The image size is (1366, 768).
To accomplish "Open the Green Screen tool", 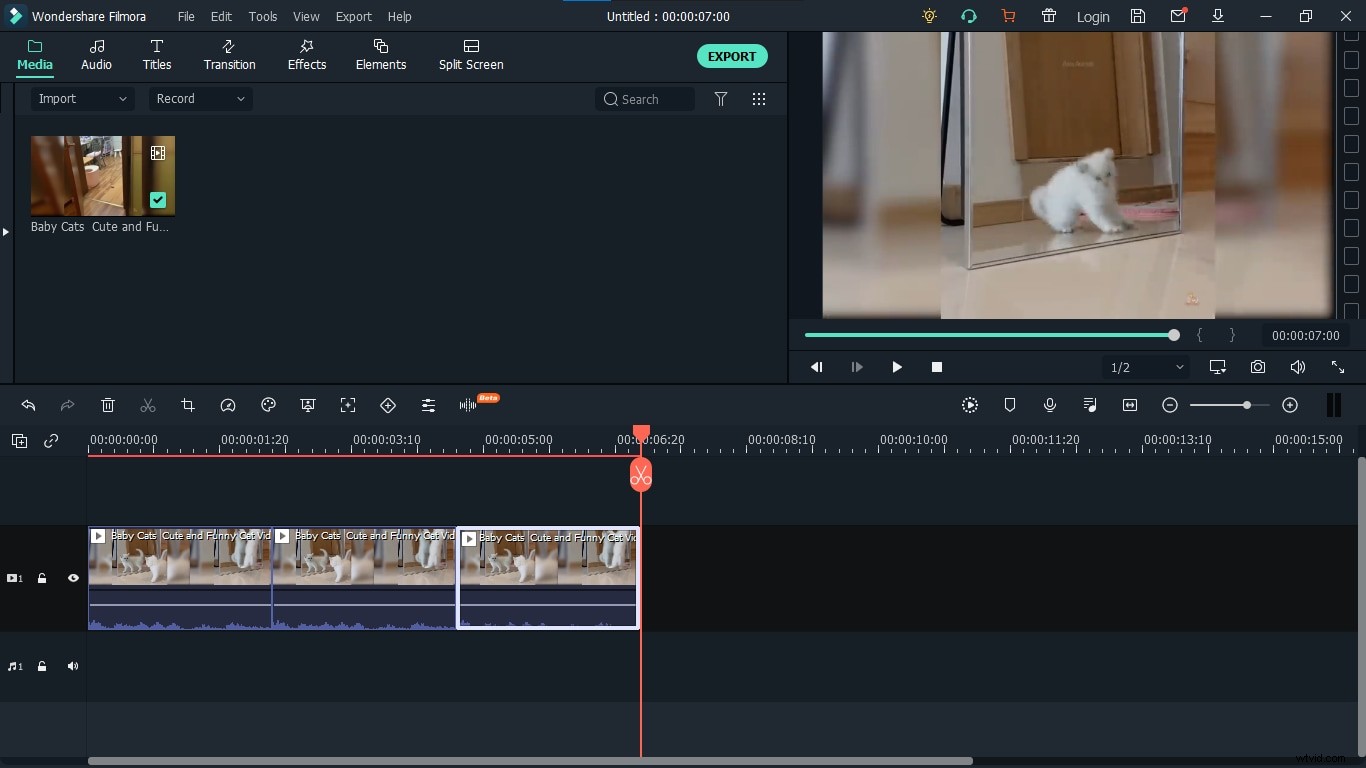I will pyautogui.click(x=308, y=405).
